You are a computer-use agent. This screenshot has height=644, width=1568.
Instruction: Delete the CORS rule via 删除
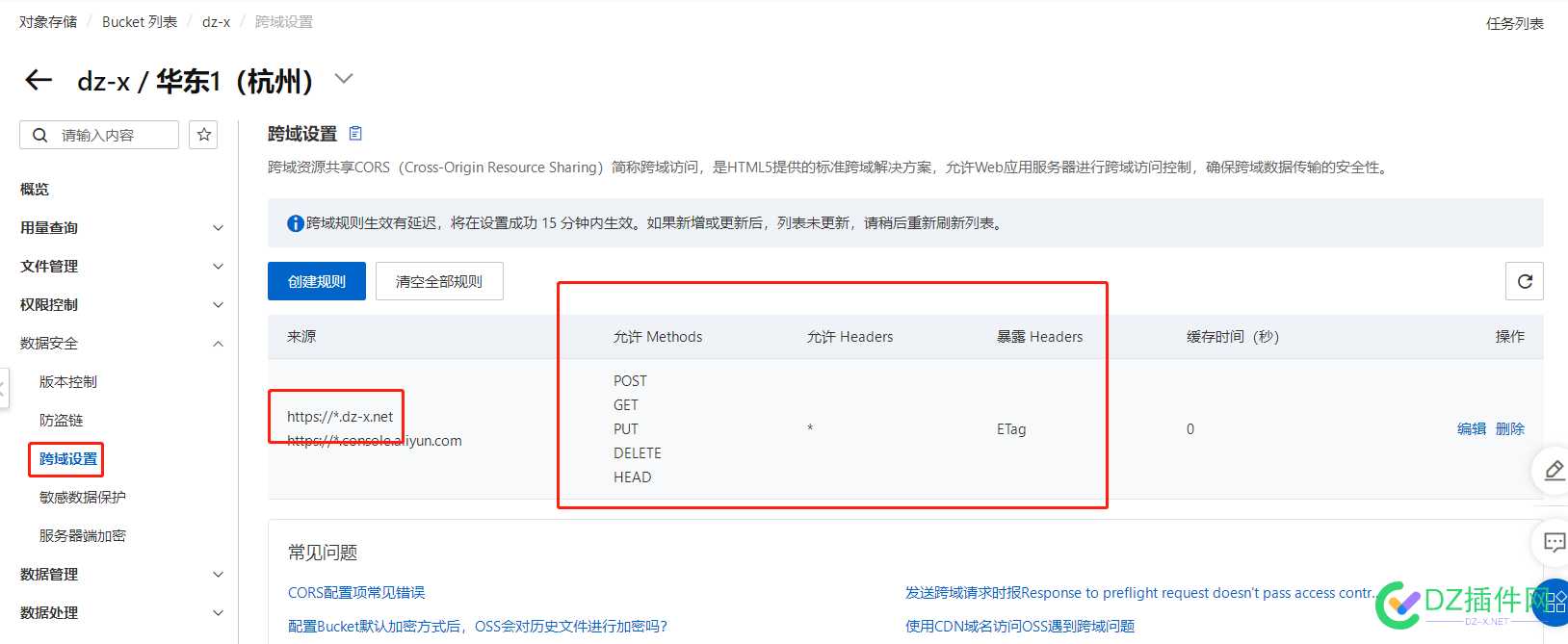(x=1510, y=428)
